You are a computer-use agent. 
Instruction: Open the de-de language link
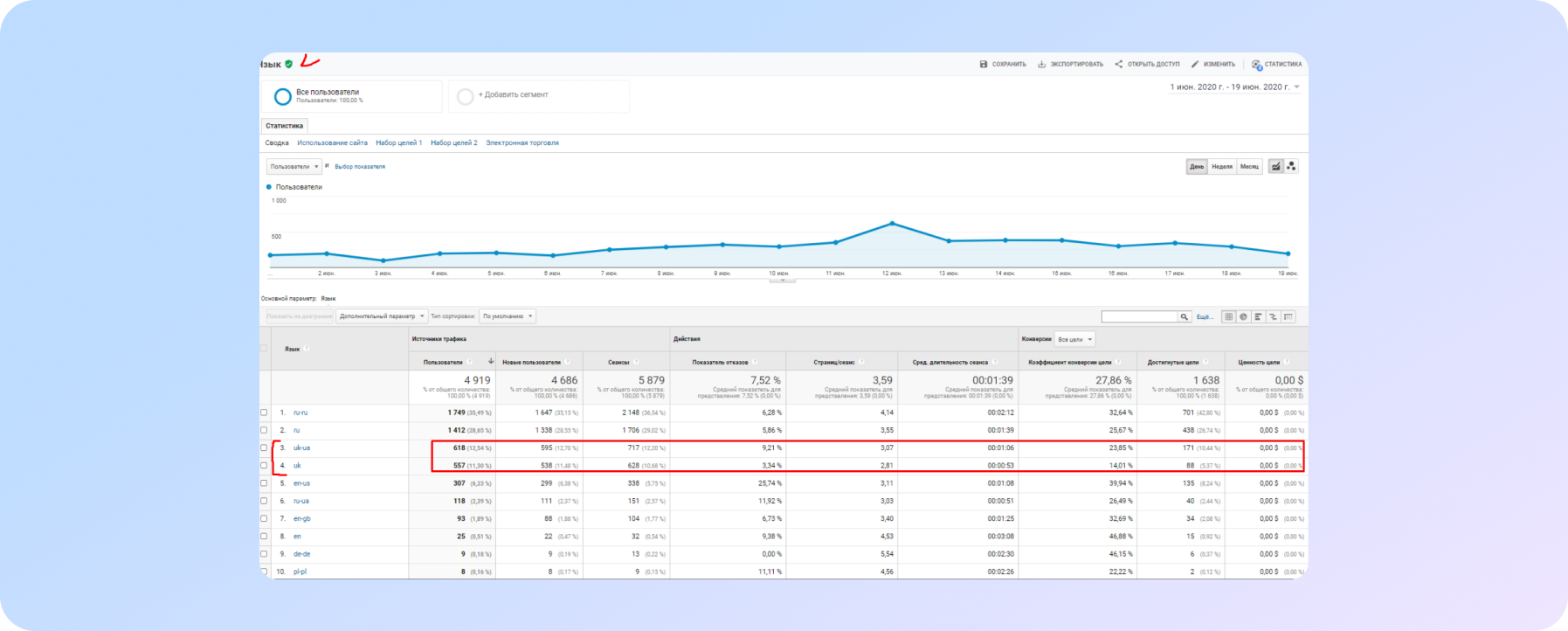[x=301, y=554]
